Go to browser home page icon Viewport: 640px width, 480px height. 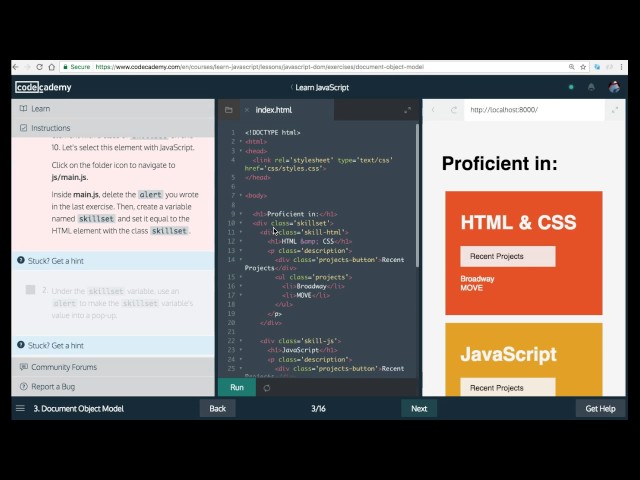(x=51, y=67)
